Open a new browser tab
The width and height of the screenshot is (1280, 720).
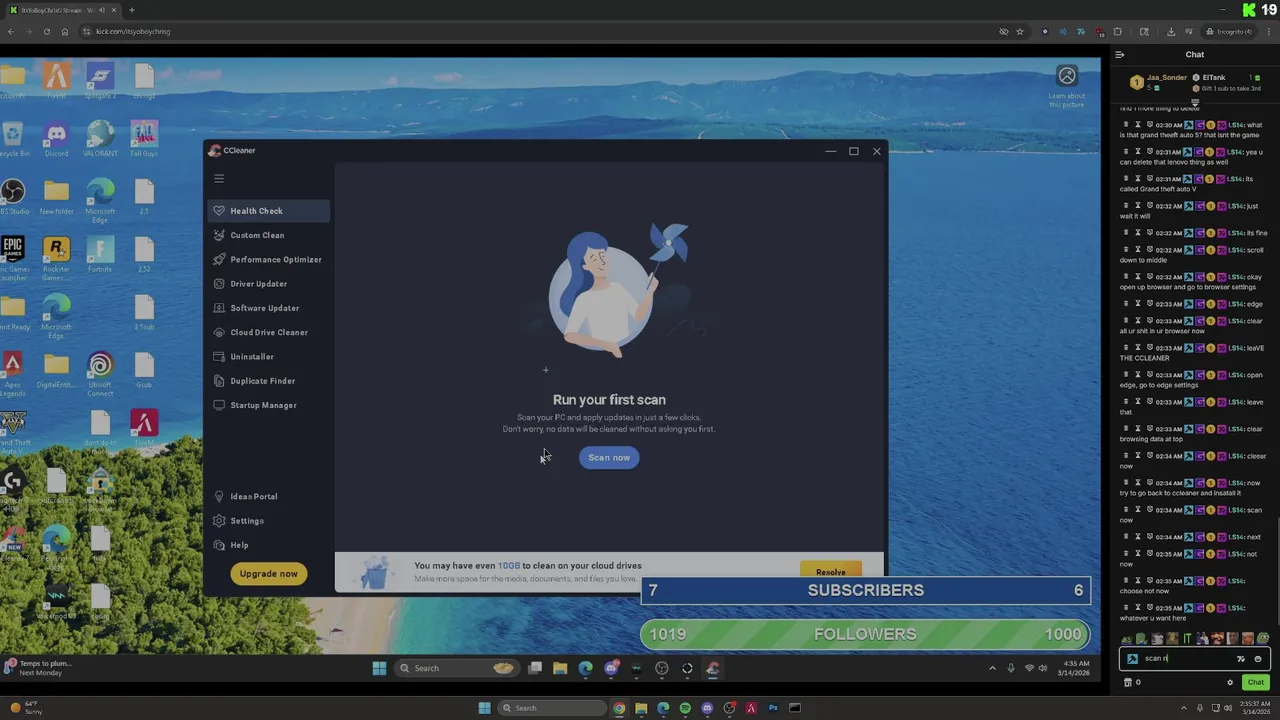click(x=131, y=10)
